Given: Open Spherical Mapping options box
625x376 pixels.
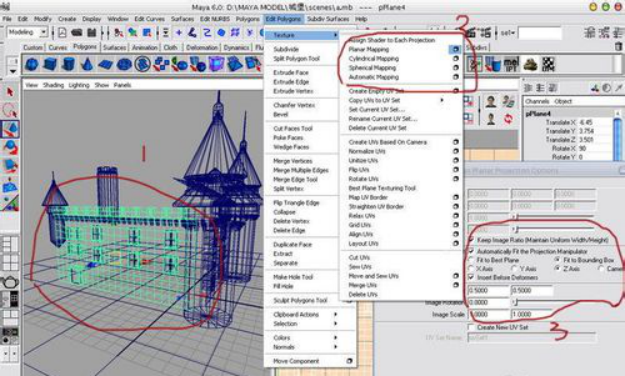Looking at the screenshot, I should [456, 68].
